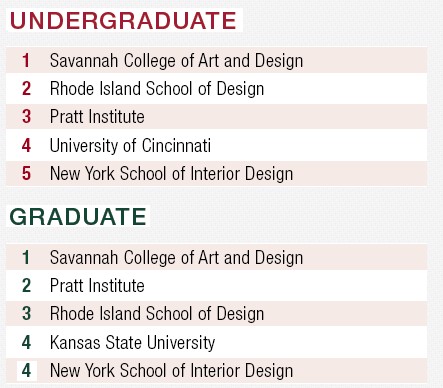
Task: Click rank 4 beside Kansas State University
Action: point(26,342)
